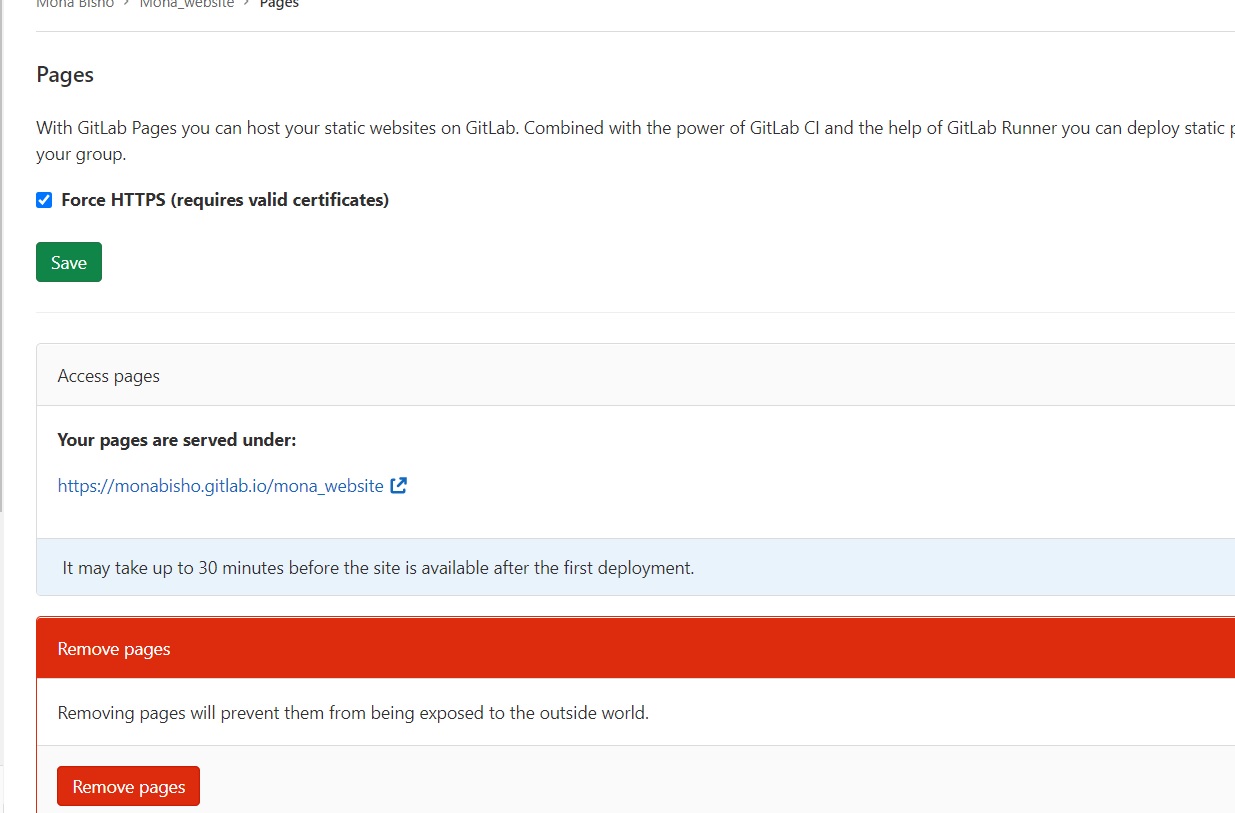Uncheck the Force HTTPS checkbox
1235x813 pixels.
coord(44,200)
